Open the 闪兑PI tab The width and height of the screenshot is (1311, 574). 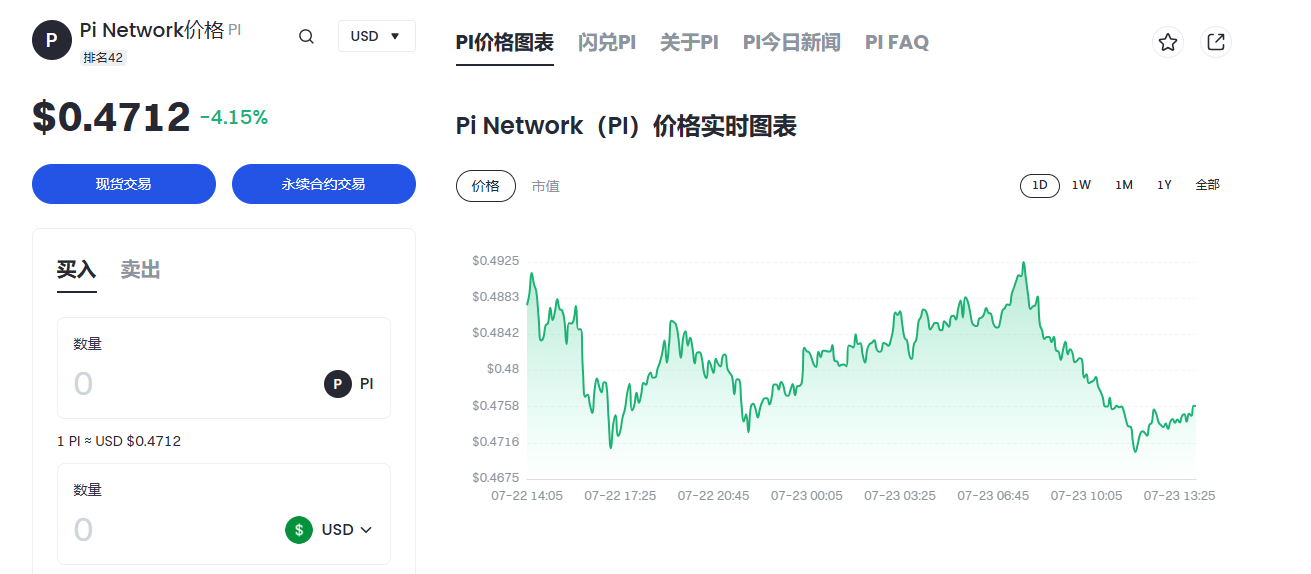coord(606,42)
